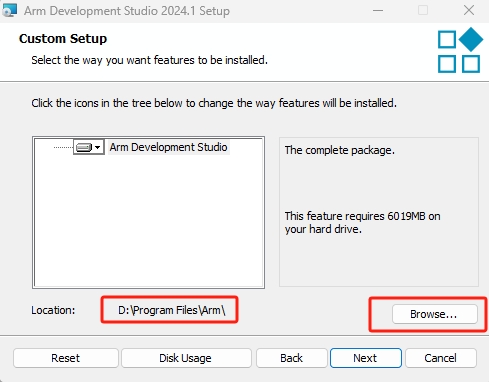
Task: Click the Location: label
Action: [53, 310]
